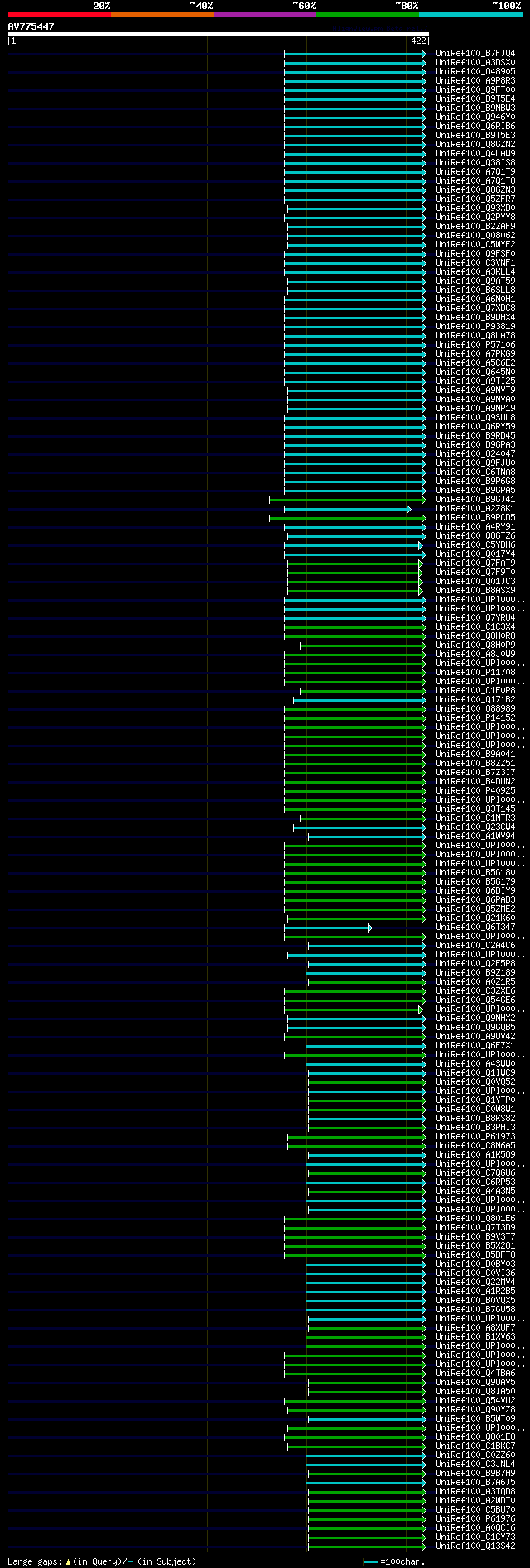This screenshot has height=1568, width=530.
Task: Click the green ~80% identity legend segment
Action: click(367, 15)
